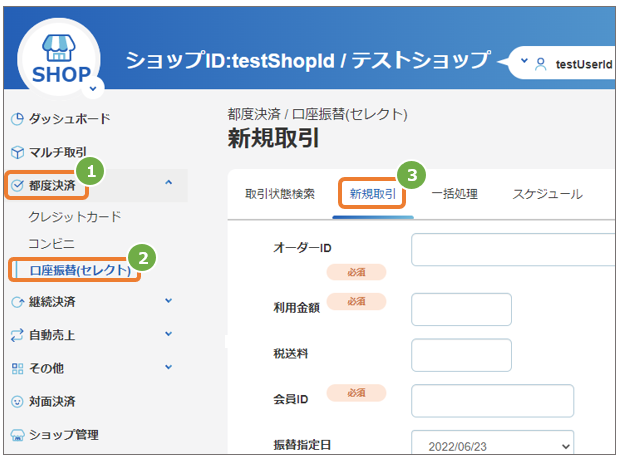Screen dimensions: 622x462
Task: Collapse the 都度決済 section chevron
Action: pyautogui.click(x=169, y=182)
